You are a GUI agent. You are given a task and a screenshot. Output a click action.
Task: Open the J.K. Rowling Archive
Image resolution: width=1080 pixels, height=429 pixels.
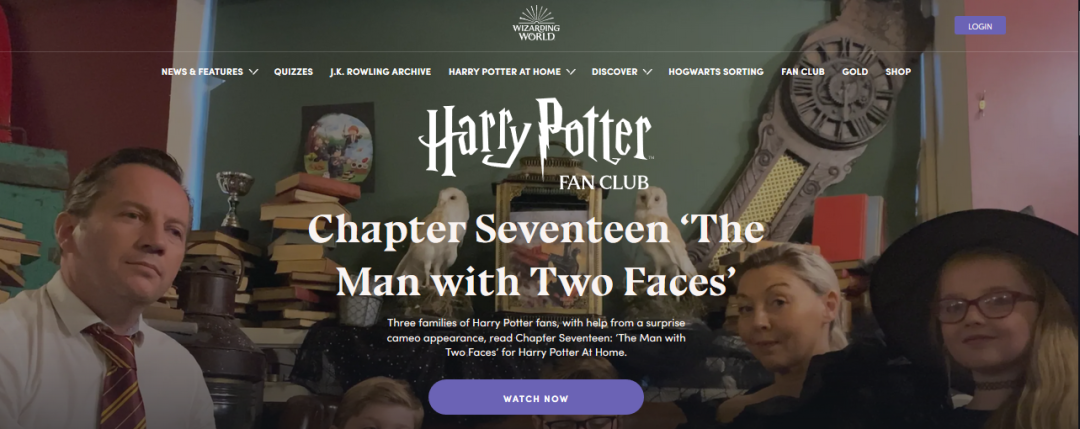(x=380, y=72)
